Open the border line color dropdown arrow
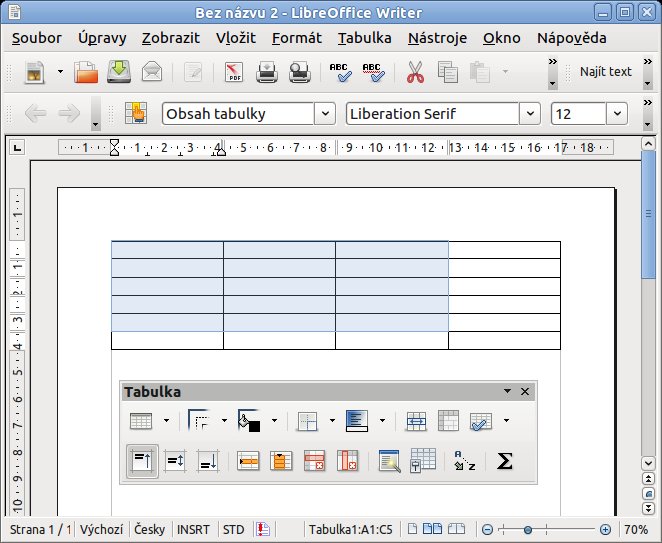Image resolution: width=662 pixels, height=543 pixels. click(274, 421)
